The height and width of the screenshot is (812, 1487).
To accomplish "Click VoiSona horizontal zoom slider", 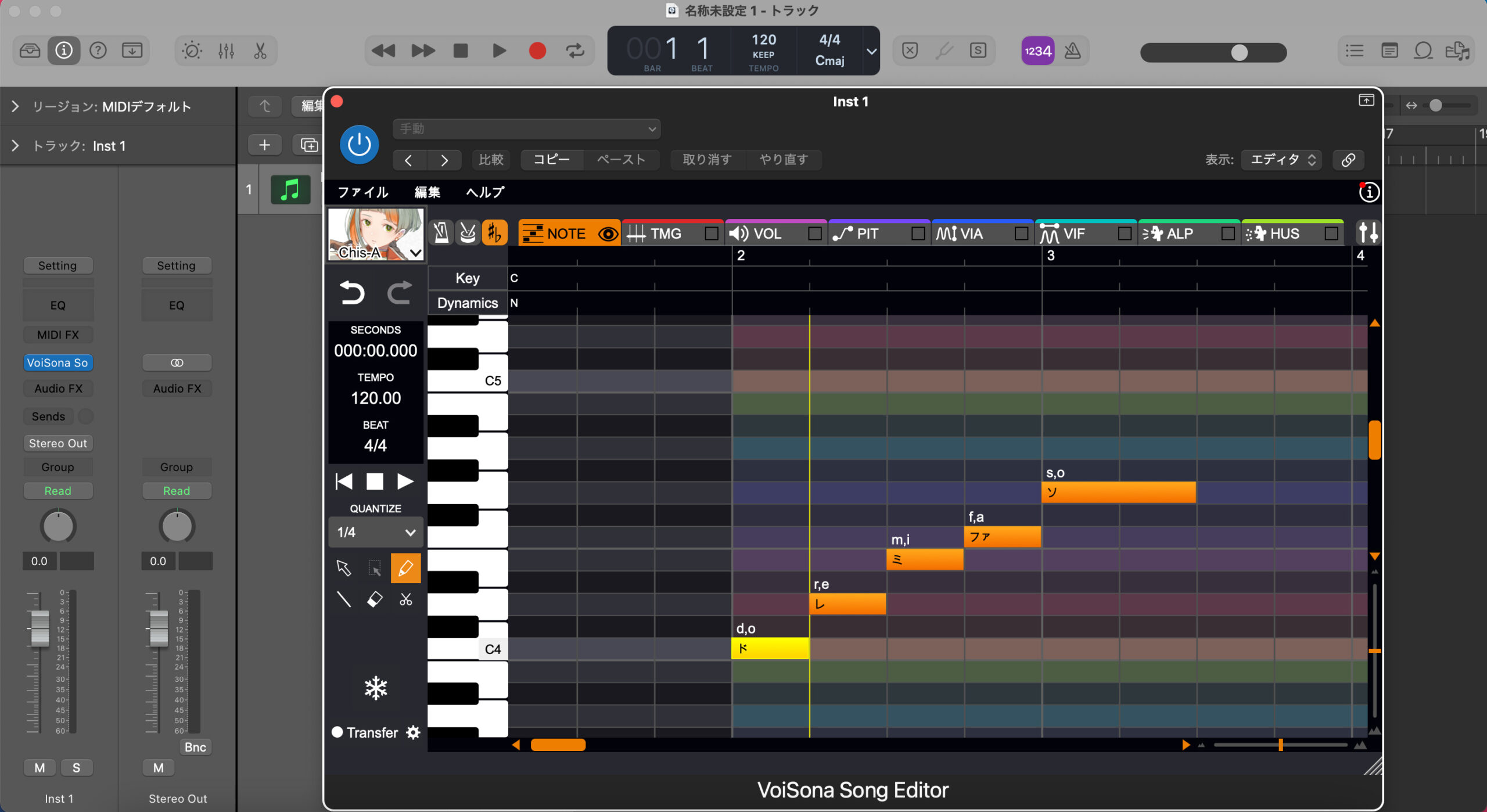I will click(1280, 745).
